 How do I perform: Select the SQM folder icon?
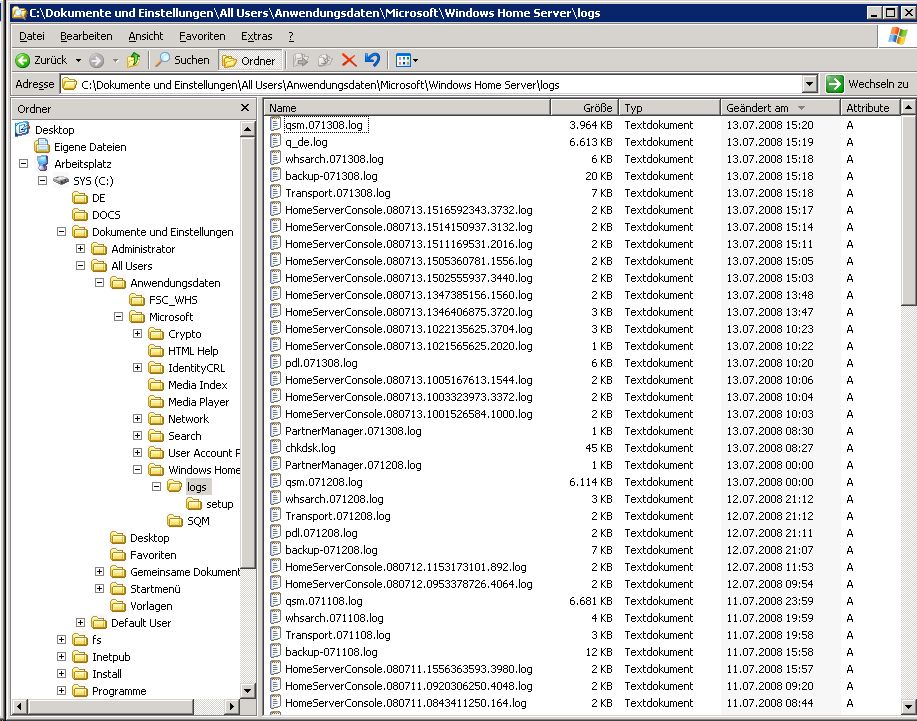click(x=175, y=521)
